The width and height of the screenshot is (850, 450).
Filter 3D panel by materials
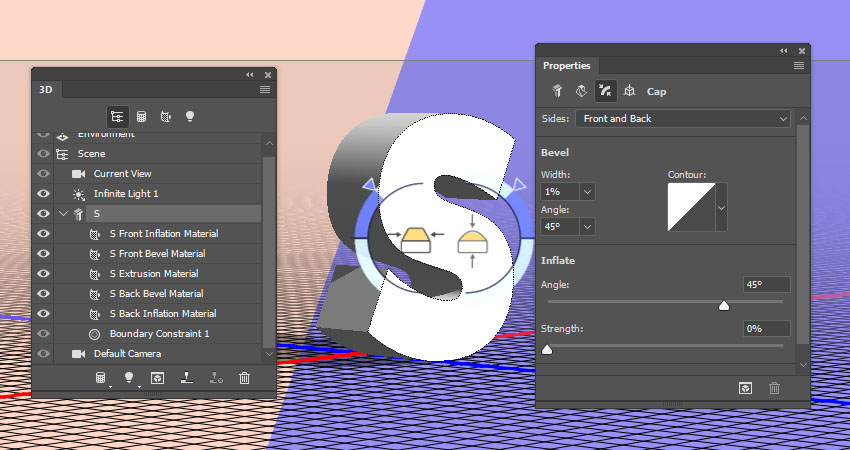pos(166,116)
